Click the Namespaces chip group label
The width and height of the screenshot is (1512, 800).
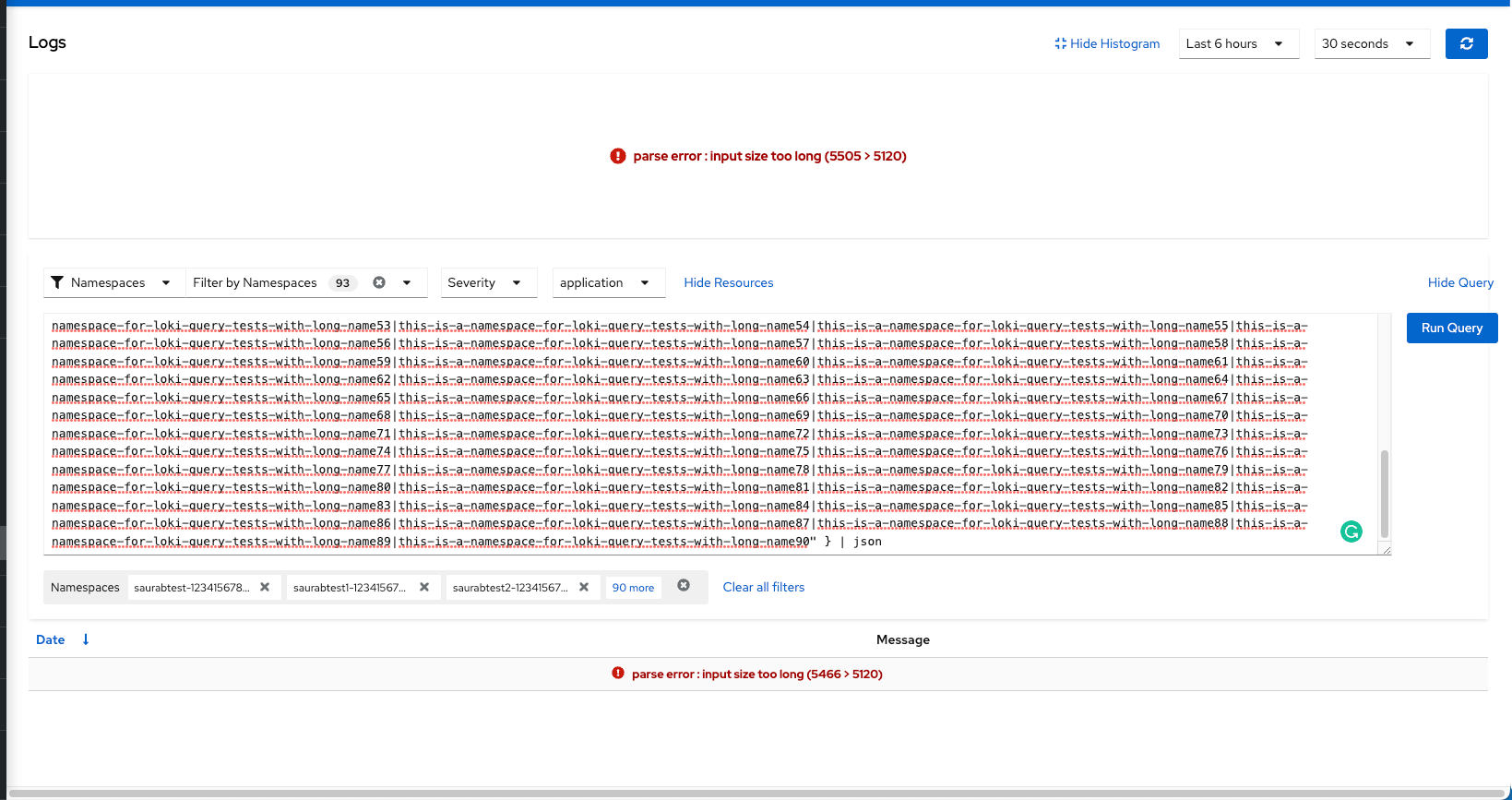pyautogui.click(x=85, y=587)
